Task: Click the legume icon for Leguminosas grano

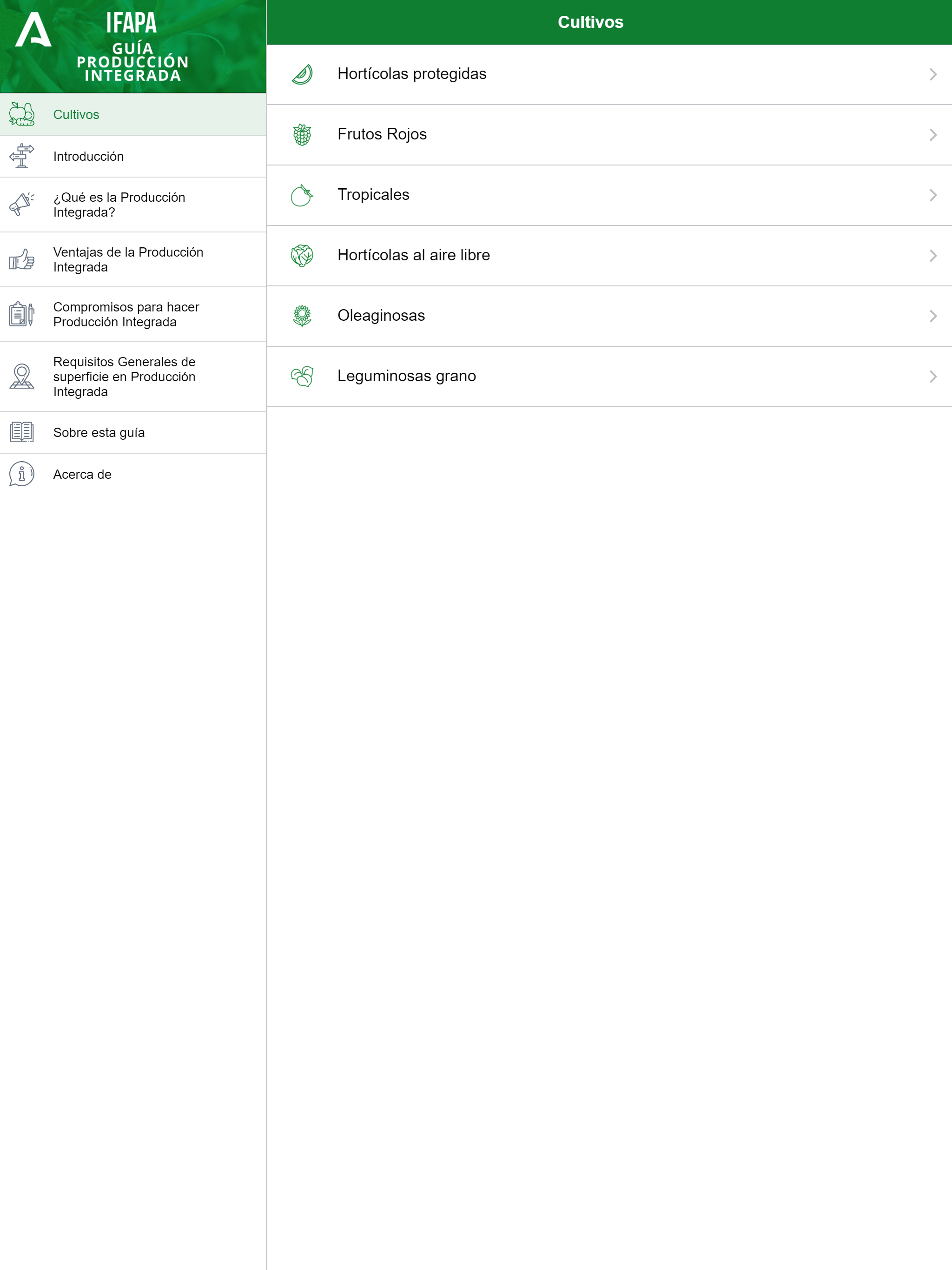Action: point(302,376)
